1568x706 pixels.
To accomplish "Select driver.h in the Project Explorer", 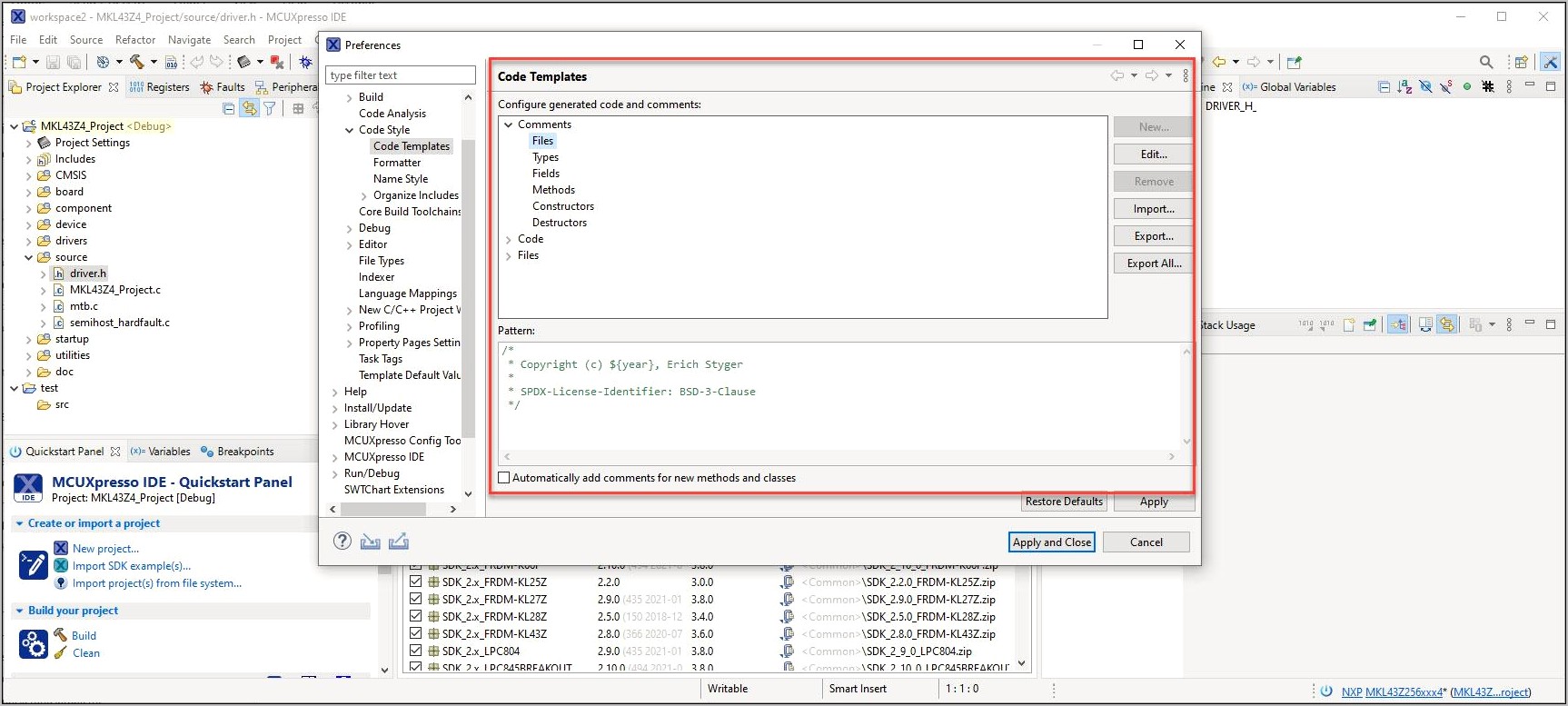I will tap(88, 273).
